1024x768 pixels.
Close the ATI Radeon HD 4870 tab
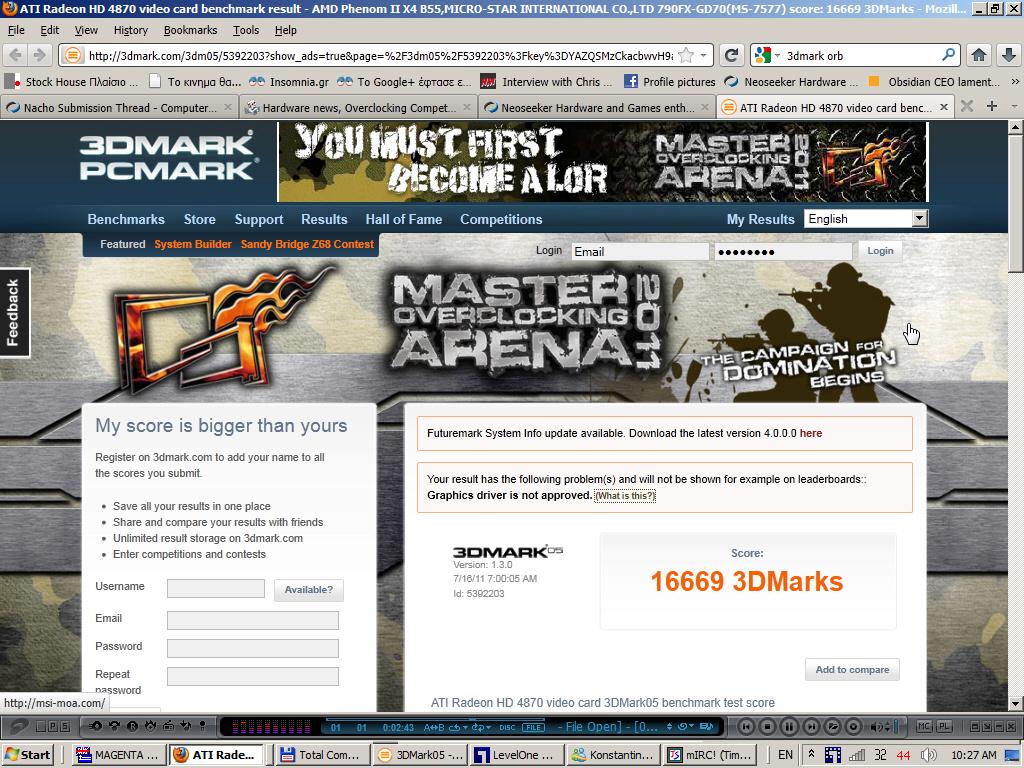point(944,107)
